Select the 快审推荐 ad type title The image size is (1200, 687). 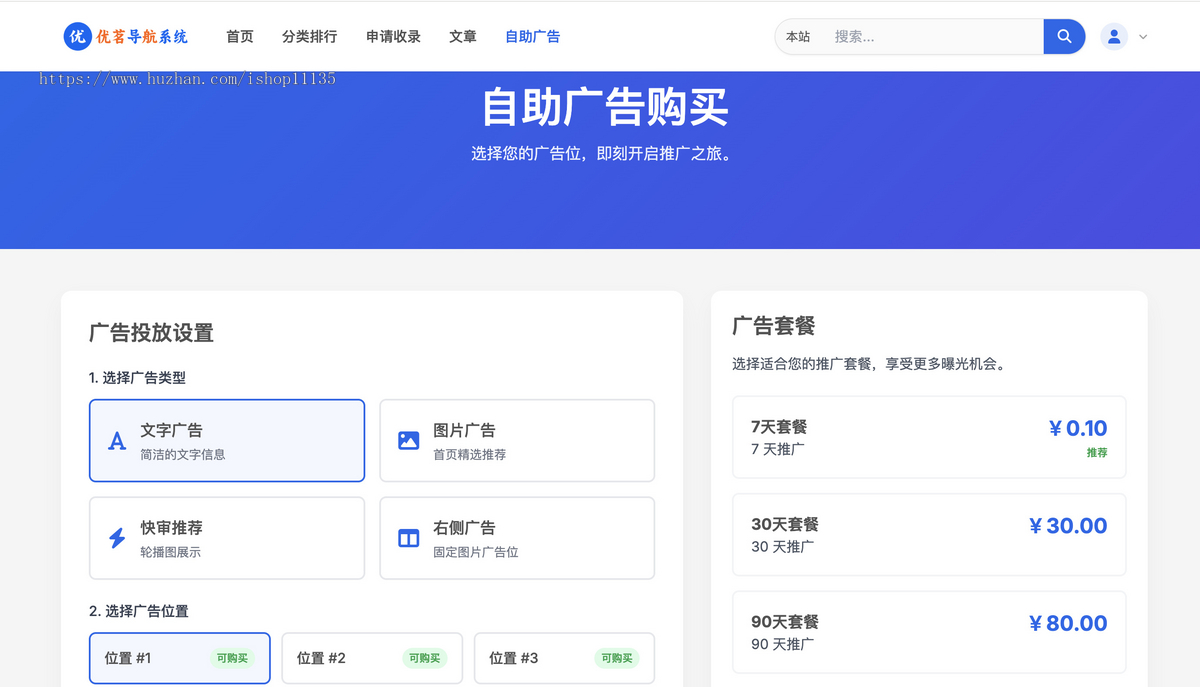pos(171,528)
